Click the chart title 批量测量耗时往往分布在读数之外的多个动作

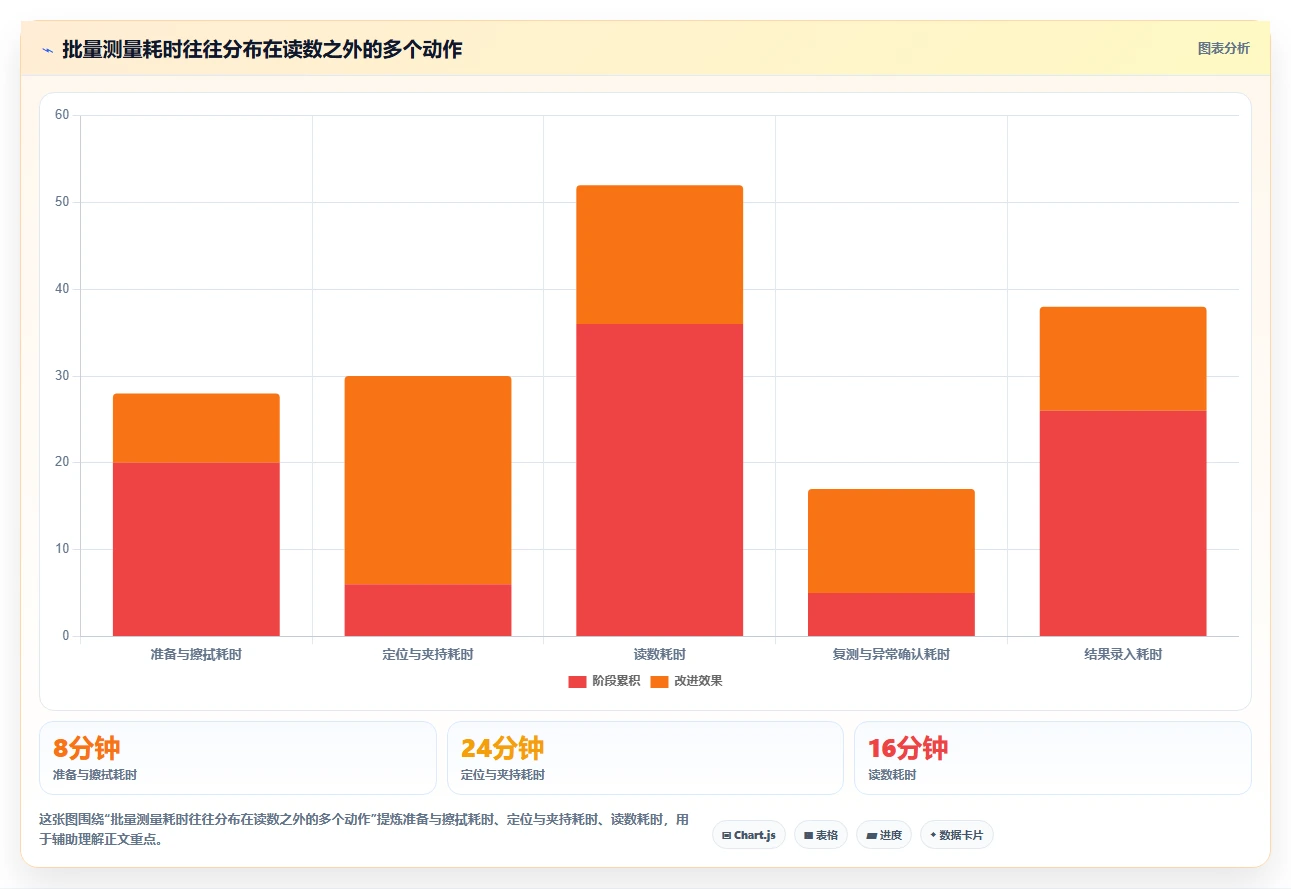click(262, 49)
